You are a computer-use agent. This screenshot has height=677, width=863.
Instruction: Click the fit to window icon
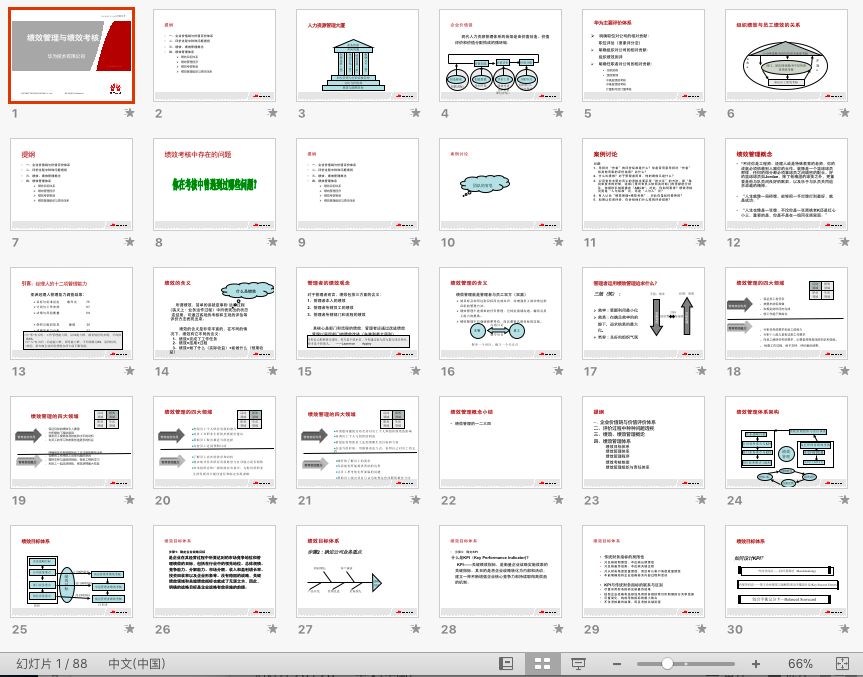point(842,663)
